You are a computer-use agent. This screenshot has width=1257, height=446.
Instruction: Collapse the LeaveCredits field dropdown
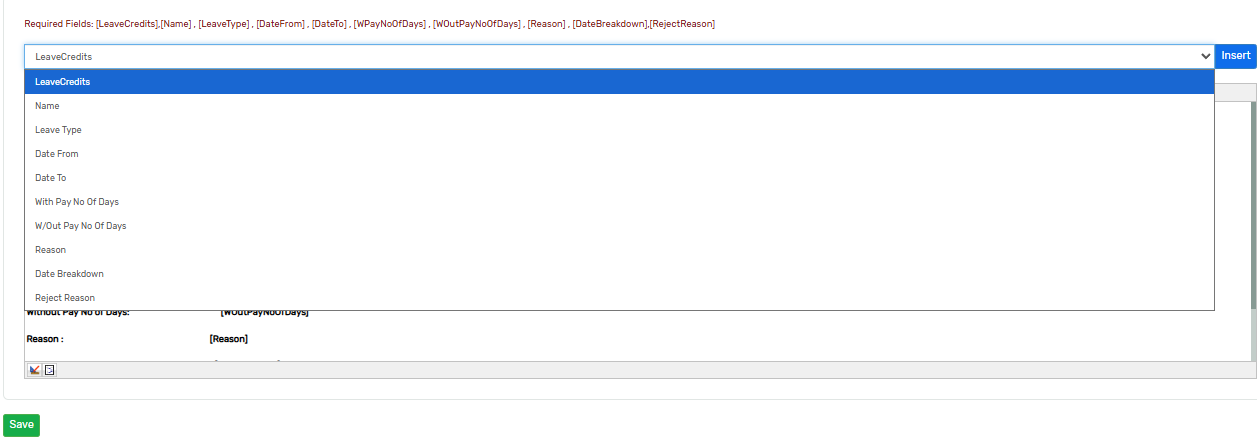pyautogui.click(x=619, y=56)
